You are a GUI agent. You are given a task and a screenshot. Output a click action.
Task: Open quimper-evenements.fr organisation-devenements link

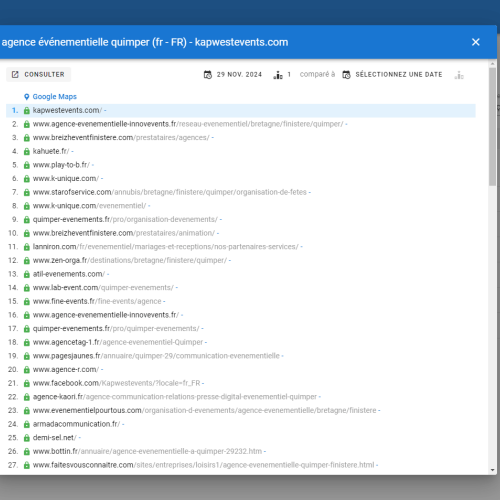[x=125, y=220]
